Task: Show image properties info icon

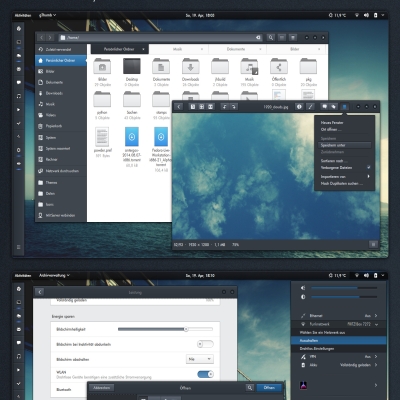Action: (299, 107)
